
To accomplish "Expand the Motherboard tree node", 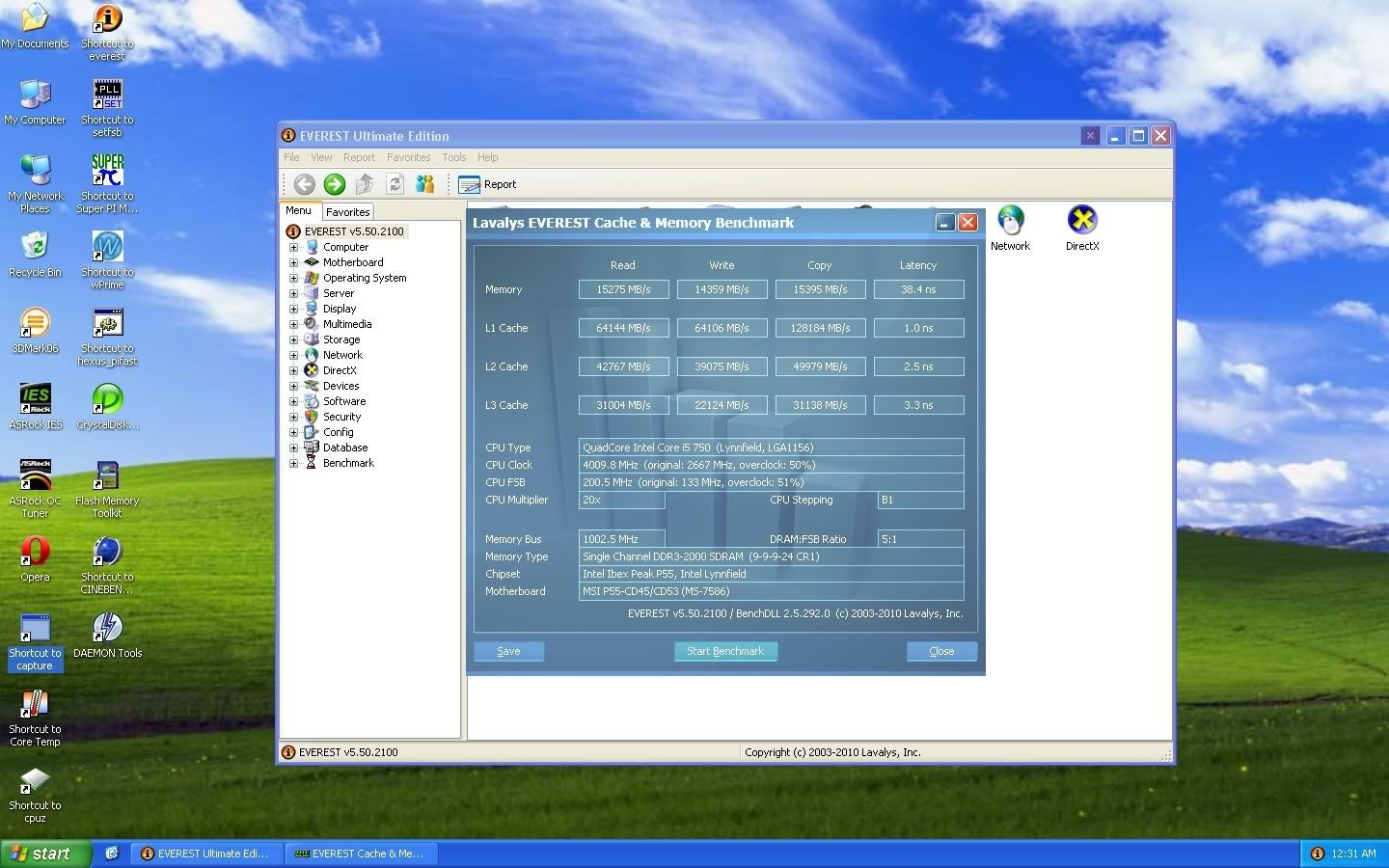I will pyautogui.click(x=294, y=262).
